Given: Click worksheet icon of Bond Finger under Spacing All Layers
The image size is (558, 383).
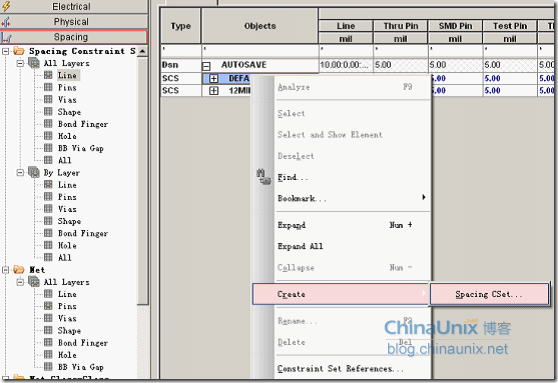Looking at the screenshot, I should pos(48,124).
